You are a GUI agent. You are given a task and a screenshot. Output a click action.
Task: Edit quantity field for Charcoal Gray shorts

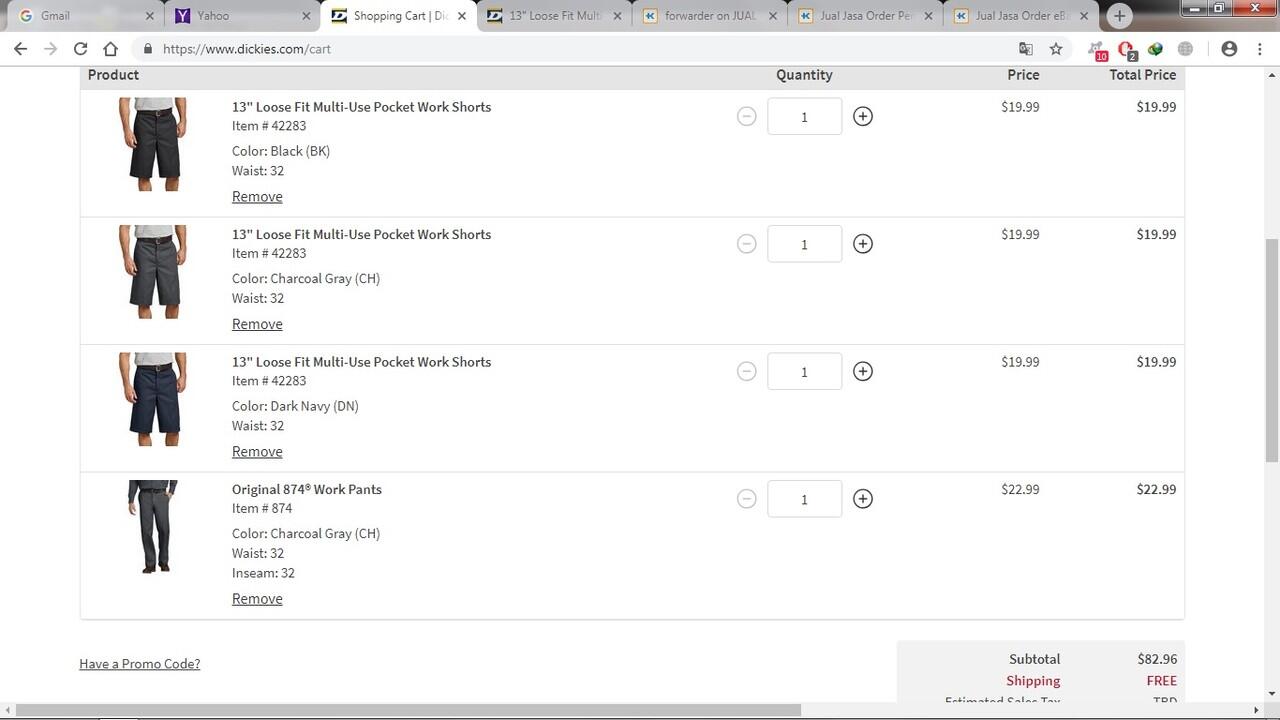(x=804, y=244)
